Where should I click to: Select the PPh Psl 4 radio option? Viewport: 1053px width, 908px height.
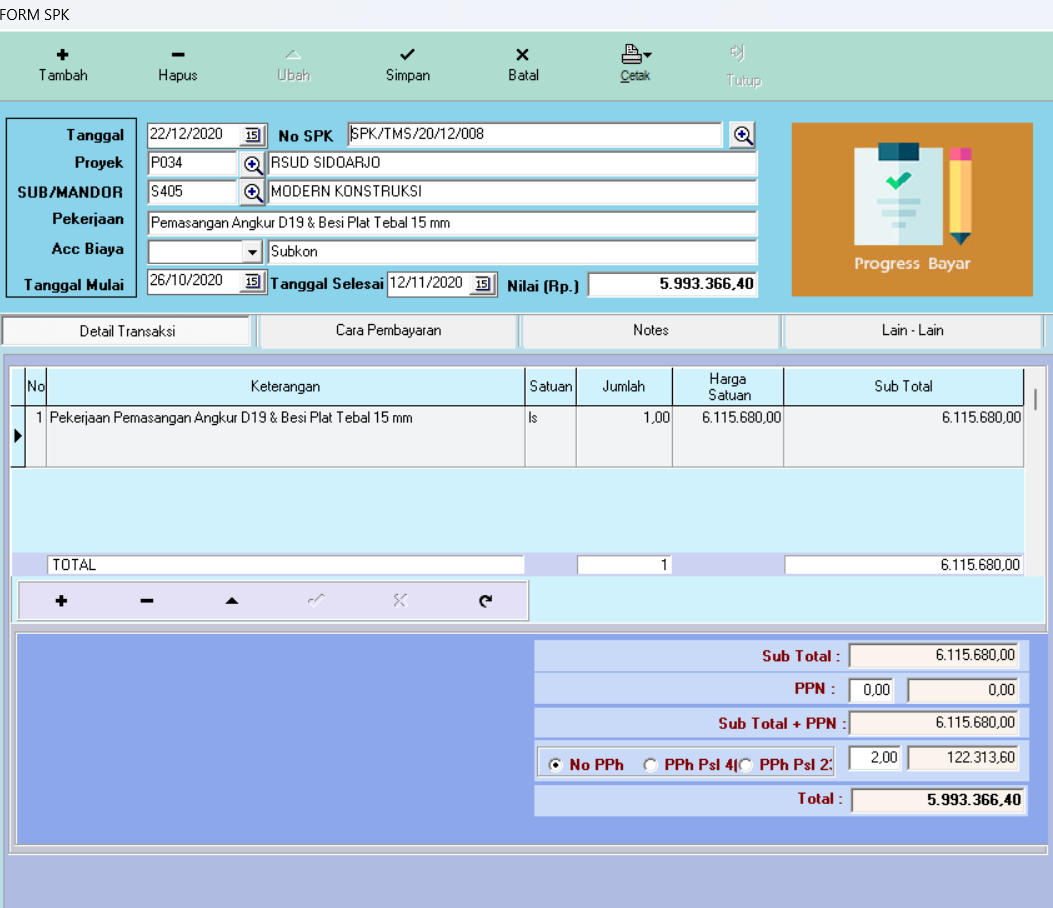651,765
